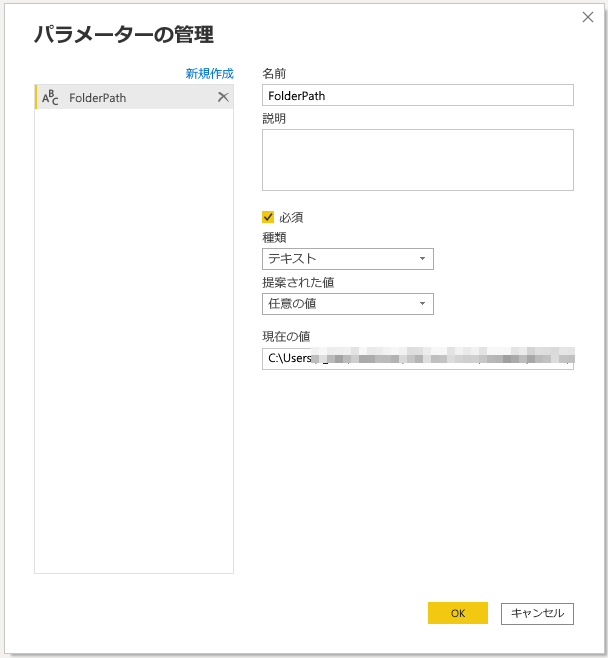Click the キャンセル button

click(x=537, y=614)
